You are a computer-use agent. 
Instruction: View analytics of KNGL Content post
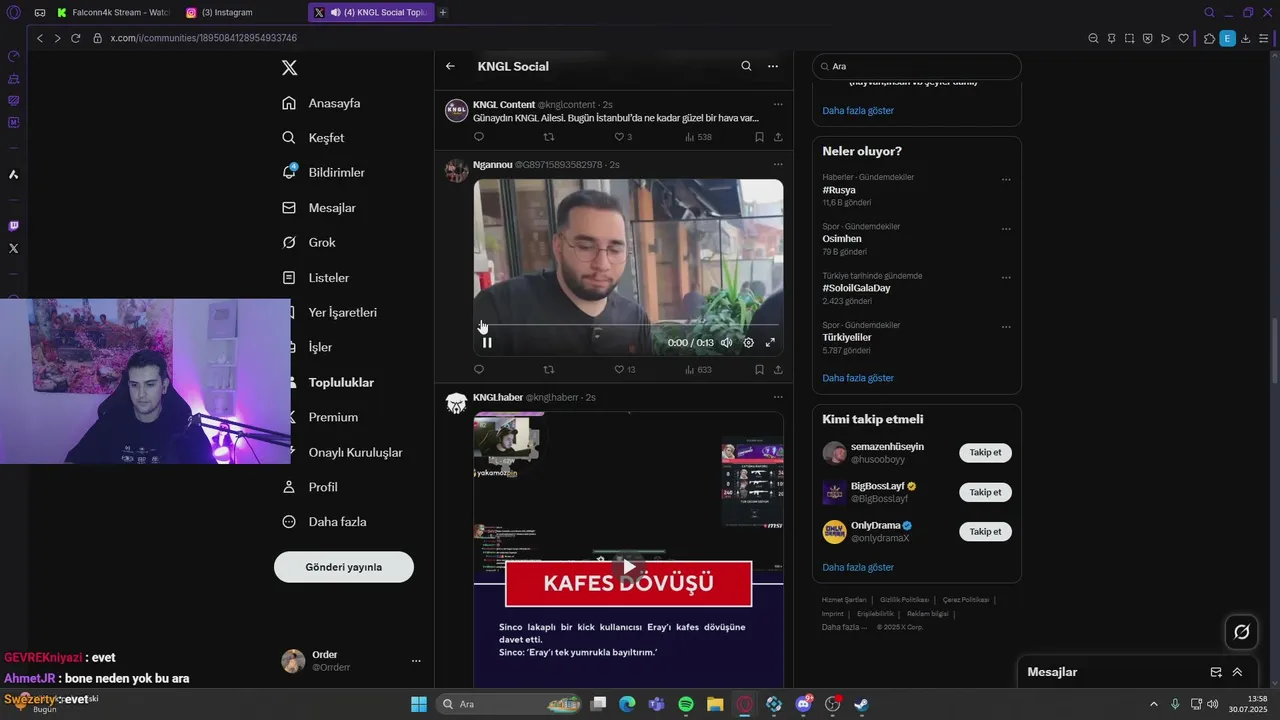point(698,137)
